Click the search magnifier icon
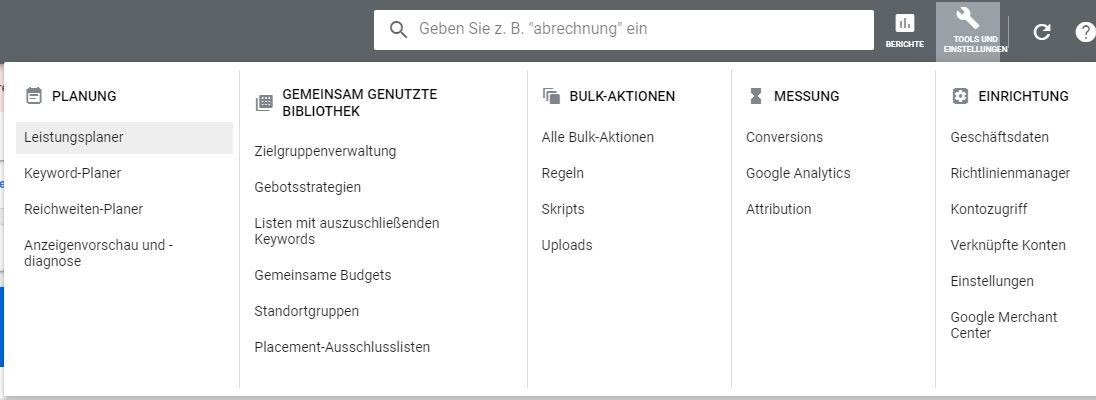The height and width of the screenshot is (400, 1096). pyautogui.click(x=398, y=30)
